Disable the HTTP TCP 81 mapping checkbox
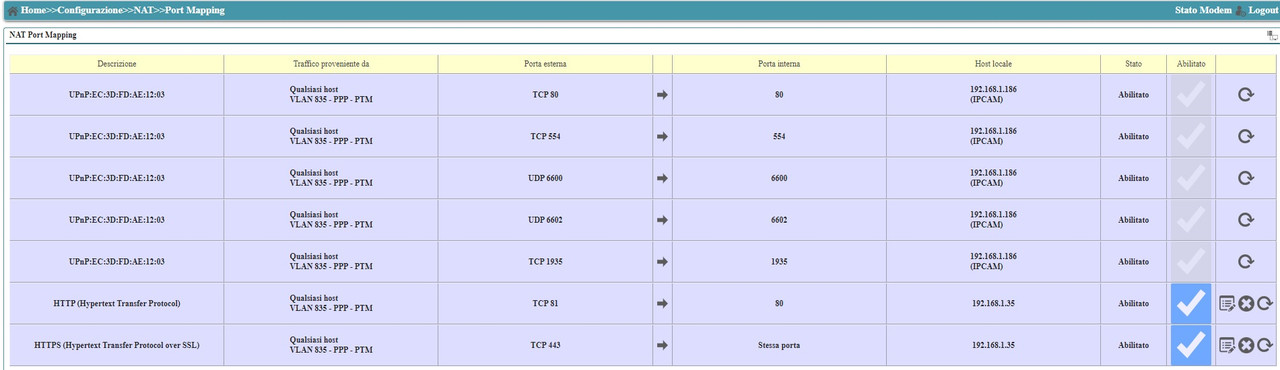This screenshot has width=1280, height=370. coord(1190,303)
